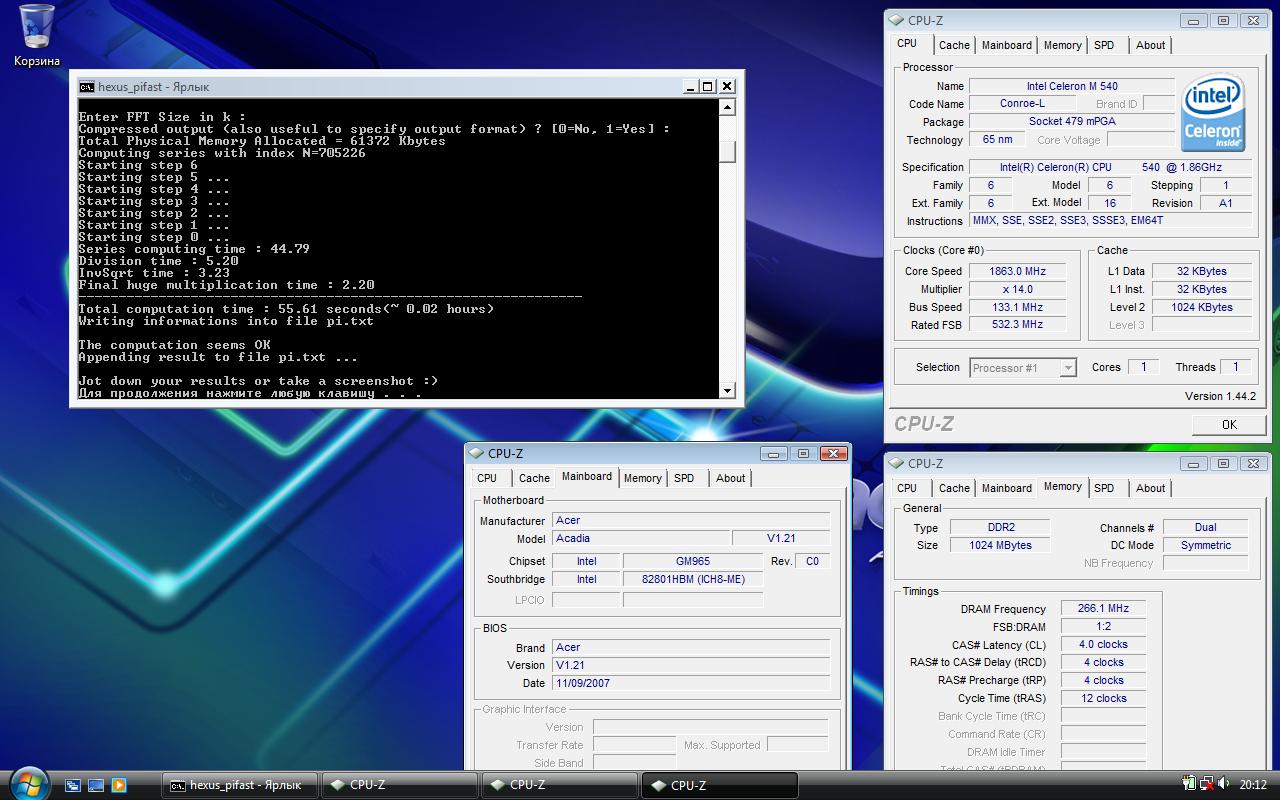
Task: Click the disconnected network tray icon
Action: click(x=1207, y=784)
